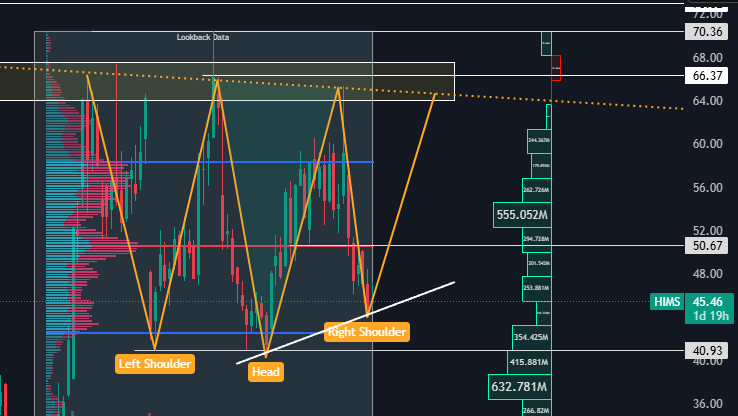Select the 294.728M volume bar

[x=537, y=239]
